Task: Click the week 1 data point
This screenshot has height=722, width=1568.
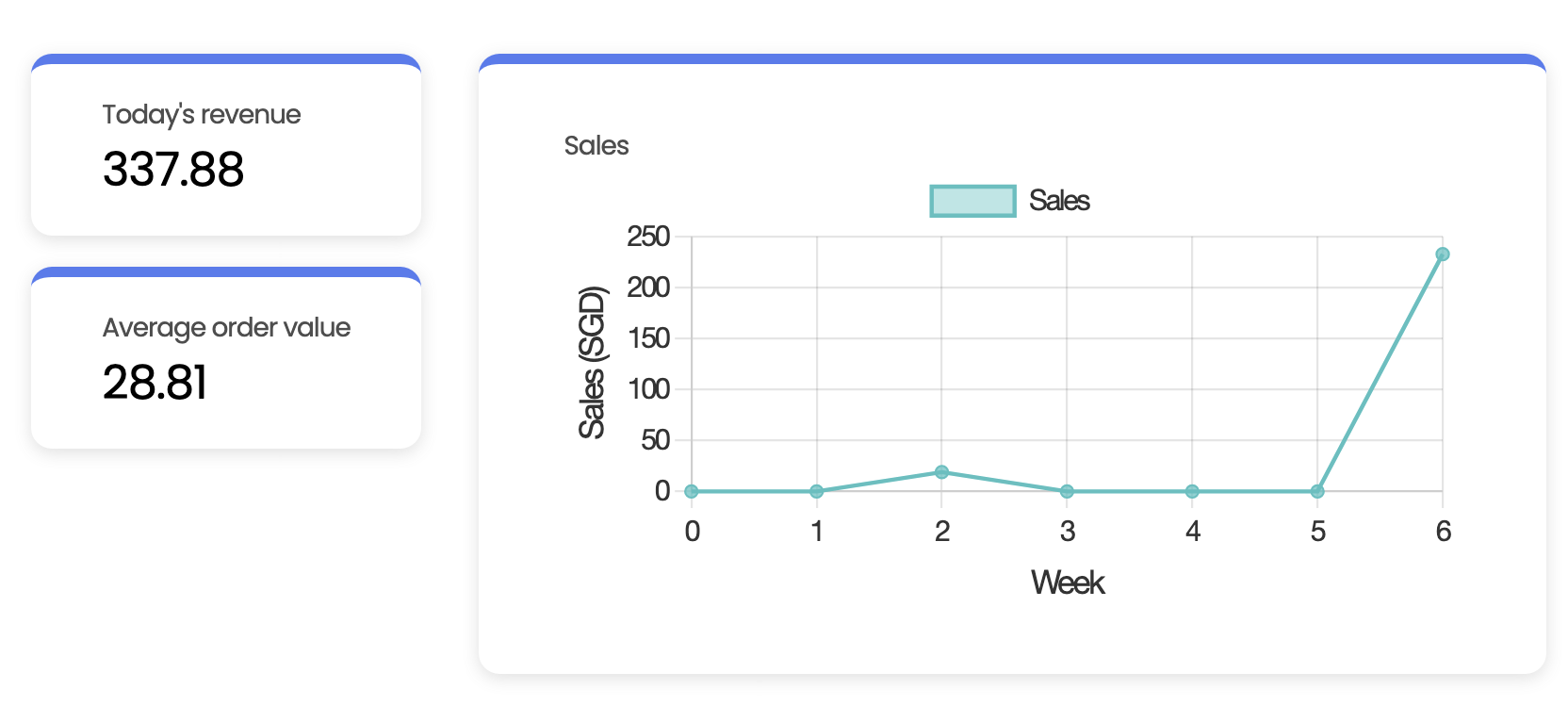Action: tap(817, 491)
